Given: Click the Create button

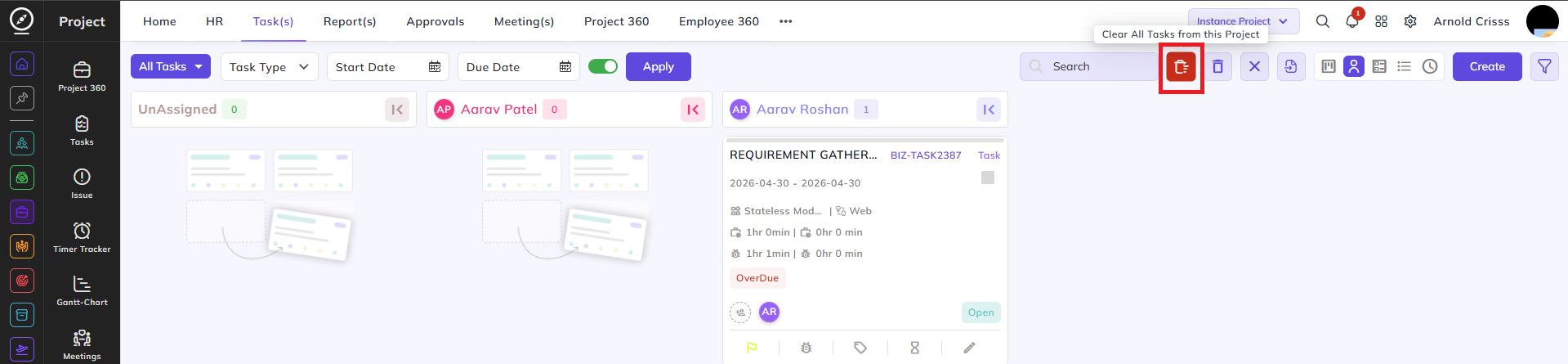Looking at the screenshot, I should click(1487, 66).
